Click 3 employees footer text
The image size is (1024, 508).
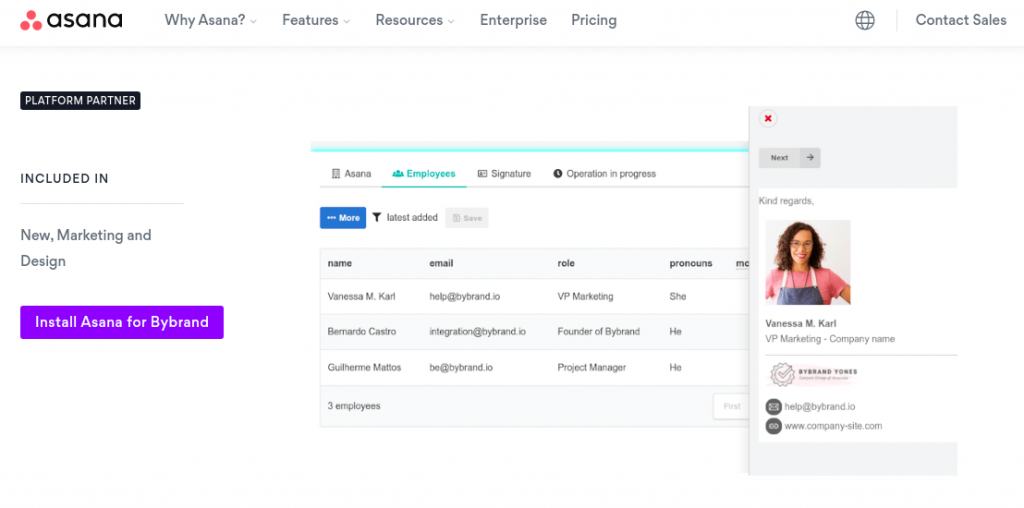[x=354, y=406]
